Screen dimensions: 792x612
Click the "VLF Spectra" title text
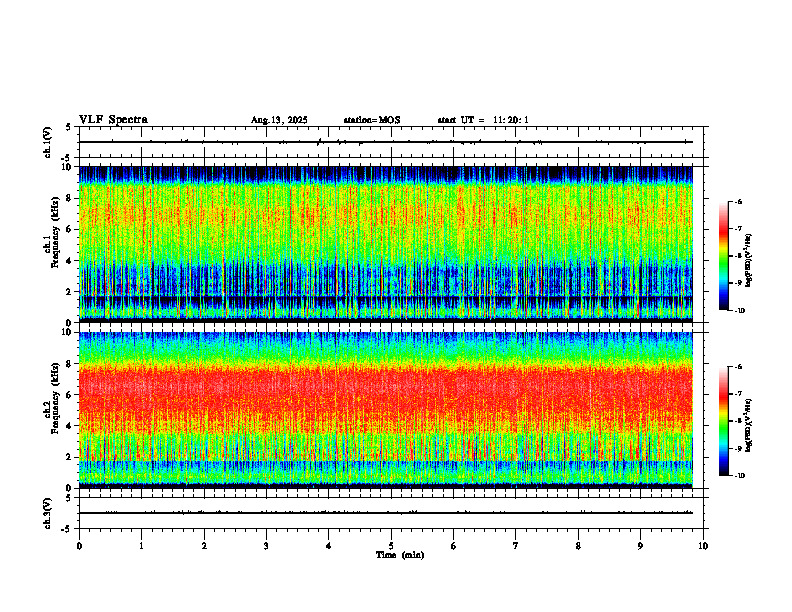(x=113, y=120)
